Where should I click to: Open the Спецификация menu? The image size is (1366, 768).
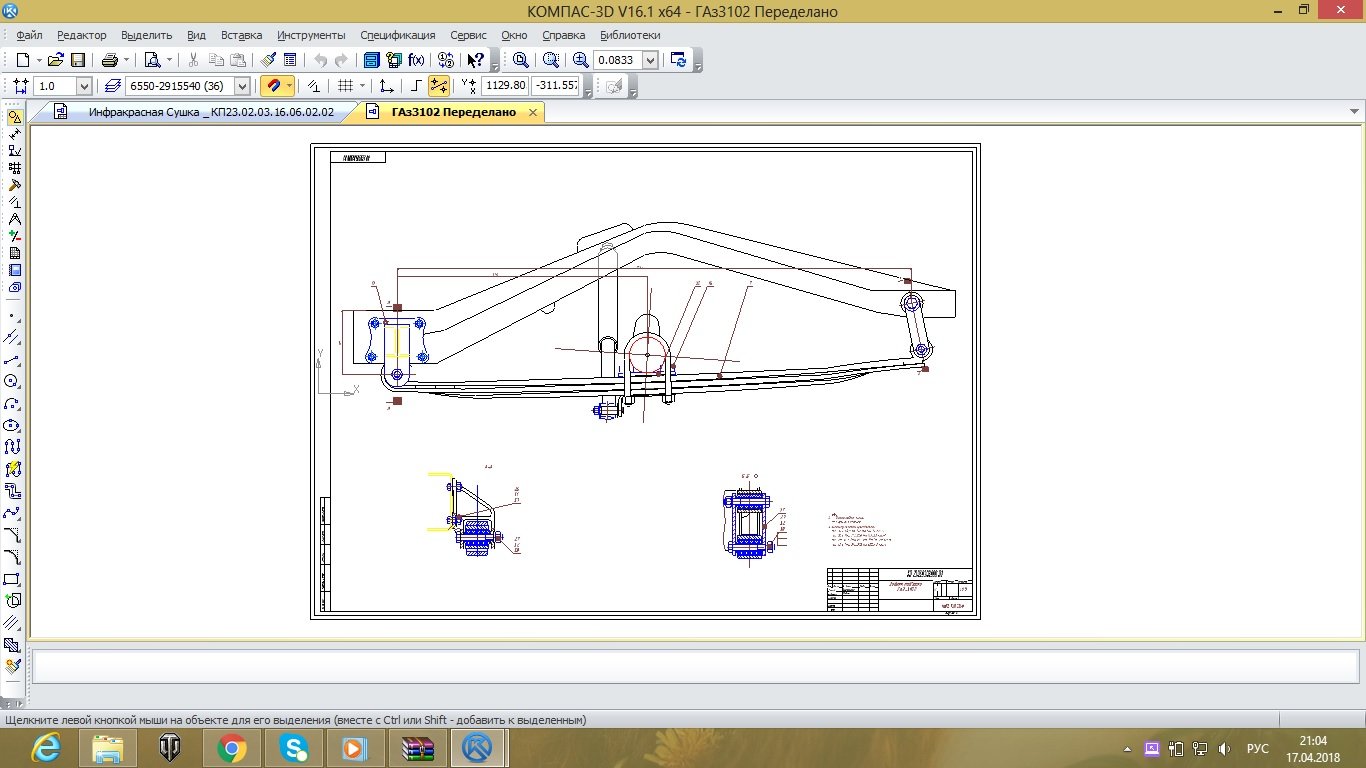[398, 35]
